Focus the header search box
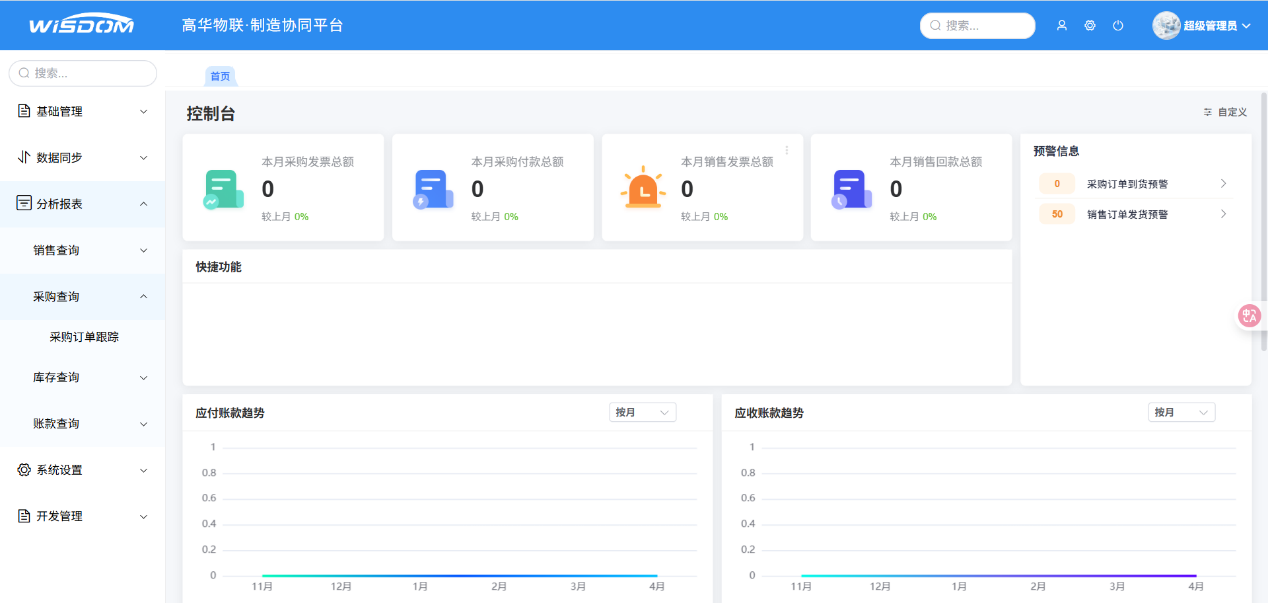 (977, 26)
